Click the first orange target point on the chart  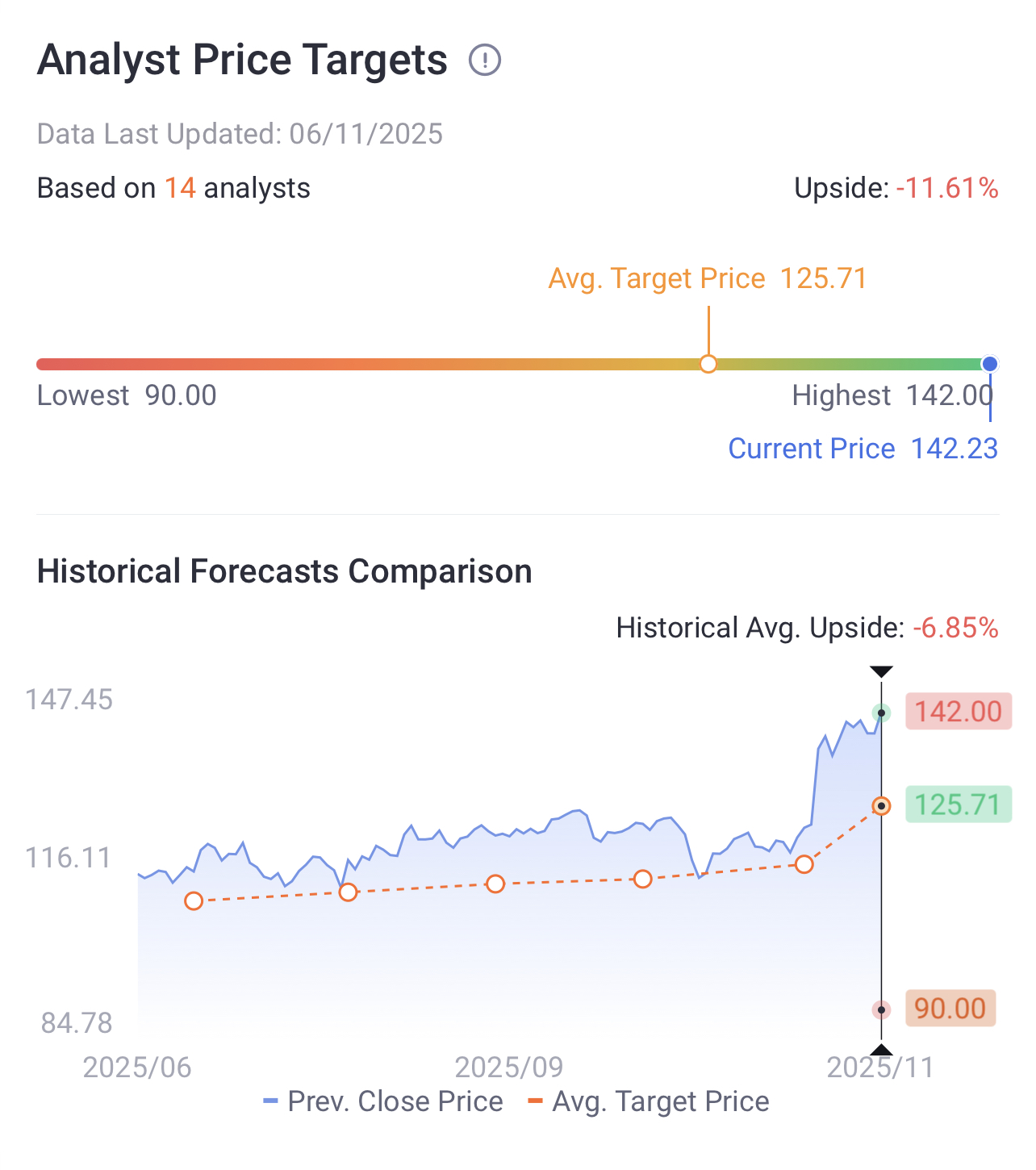[x=194, y=901]
